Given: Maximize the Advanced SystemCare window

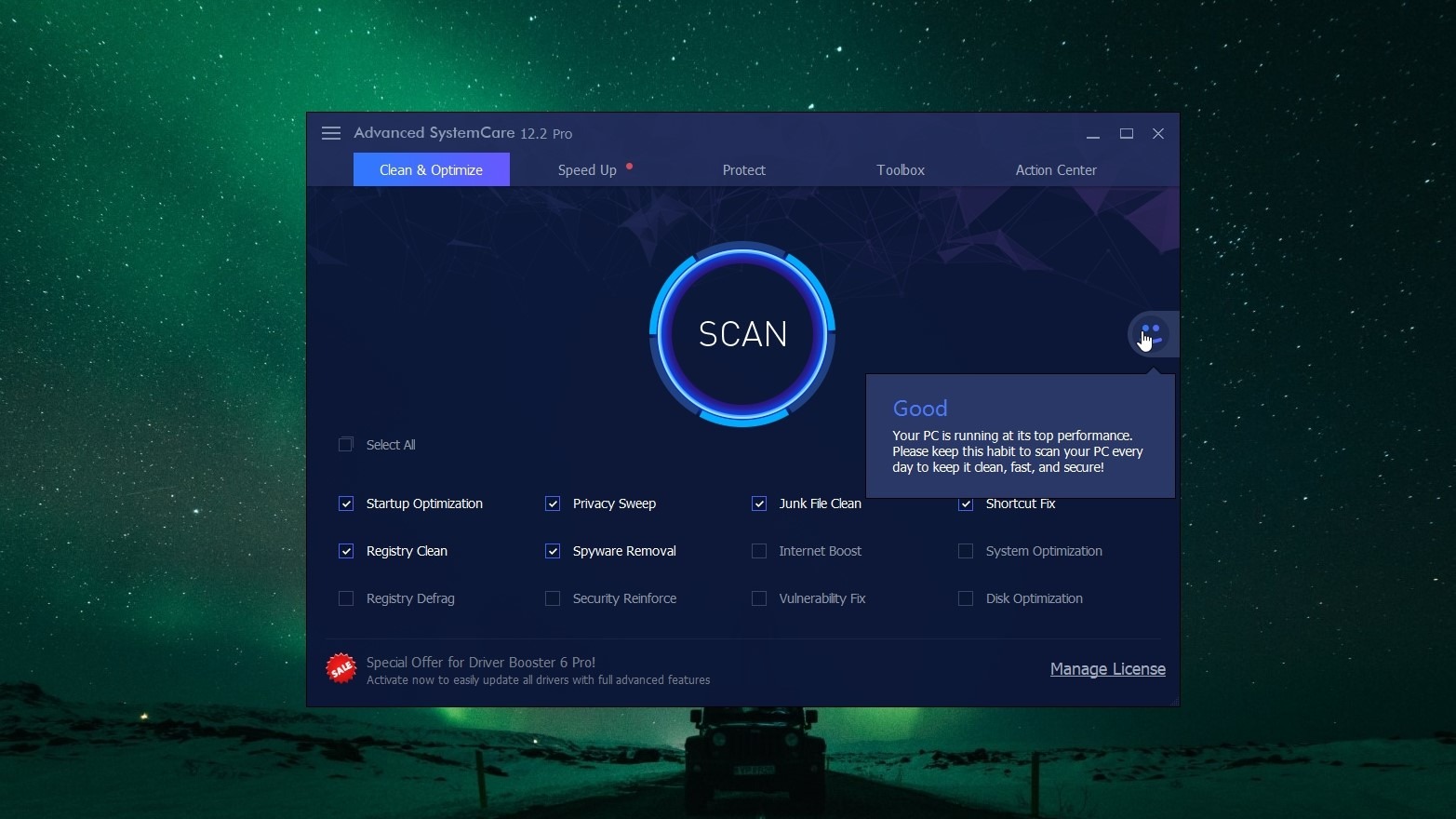Looking at the screenshot, I should coord(1127,134).
